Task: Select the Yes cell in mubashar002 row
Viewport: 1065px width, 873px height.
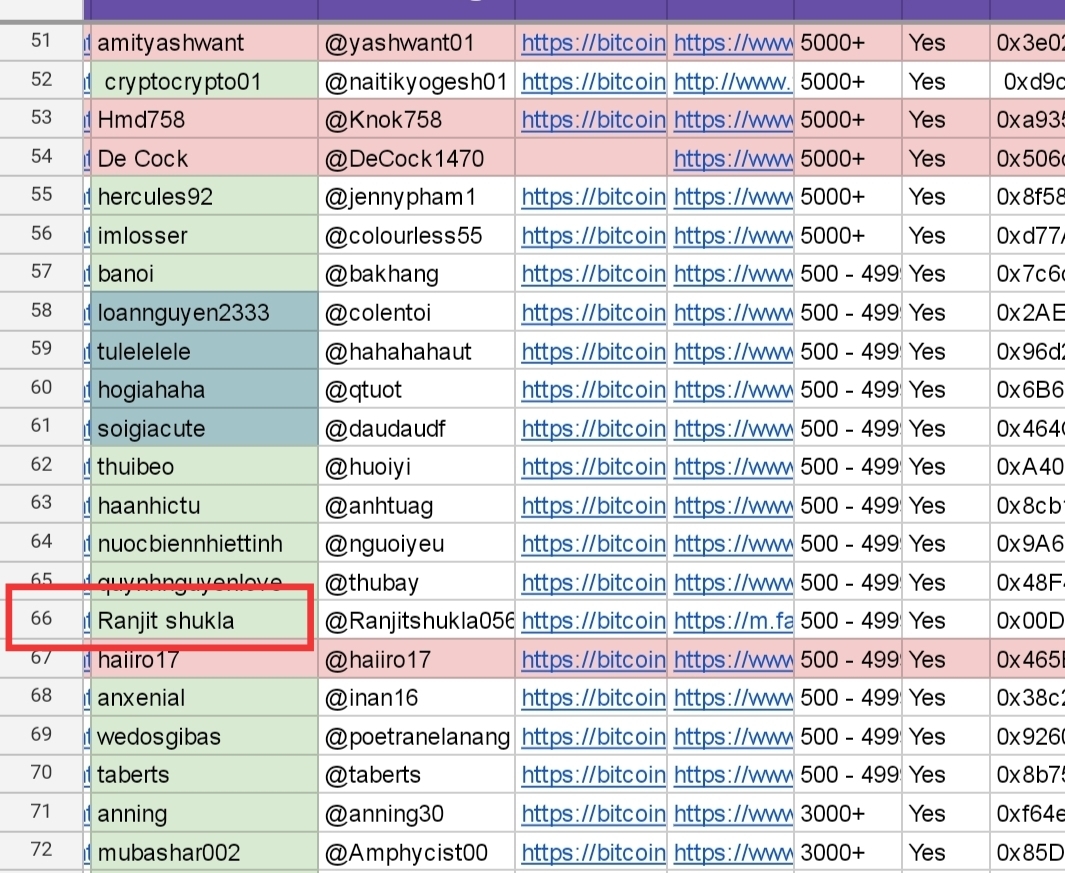Action: pyautogui.click(x=945, y=852)
